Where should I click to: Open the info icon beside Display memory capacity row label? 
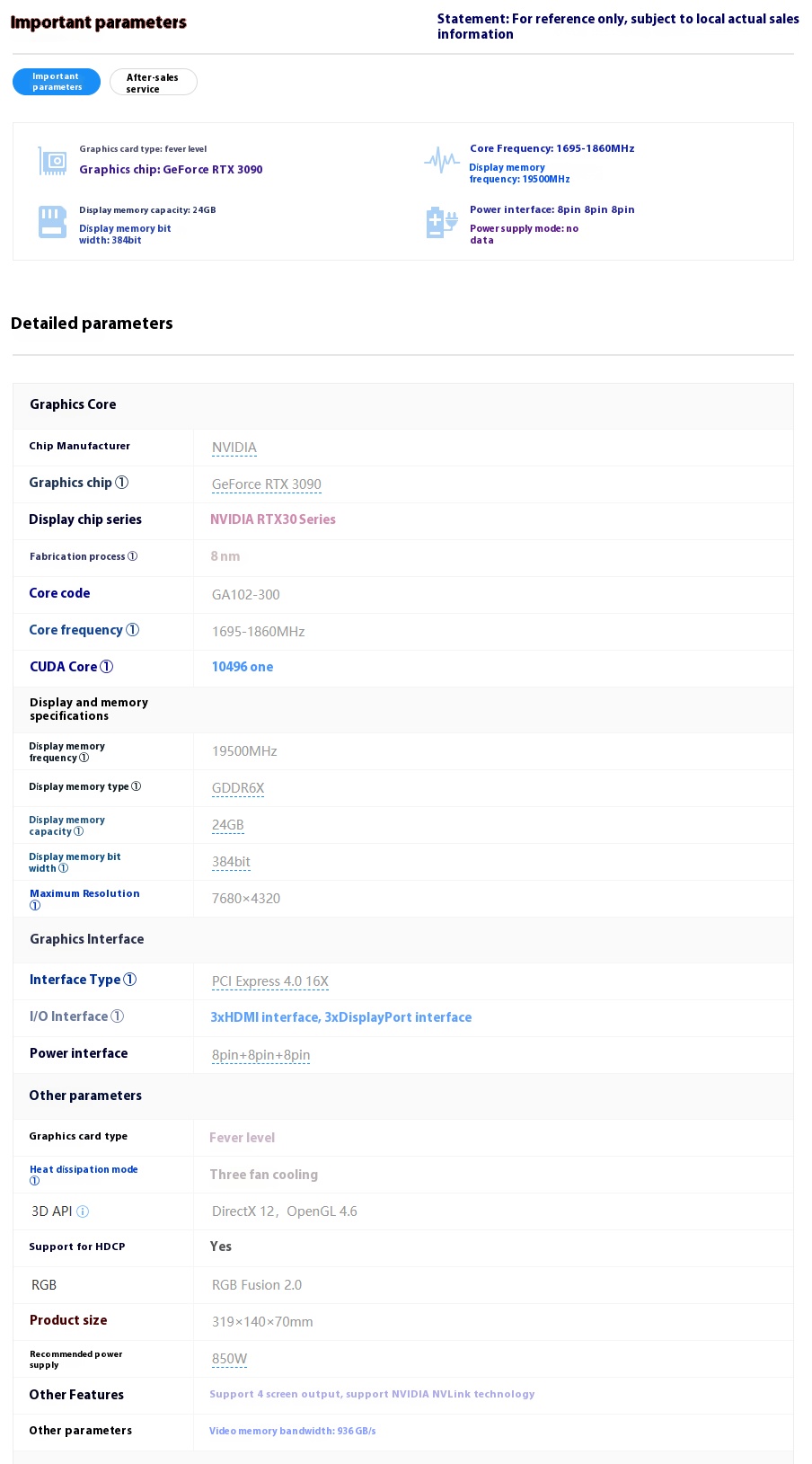click(79, 831)
